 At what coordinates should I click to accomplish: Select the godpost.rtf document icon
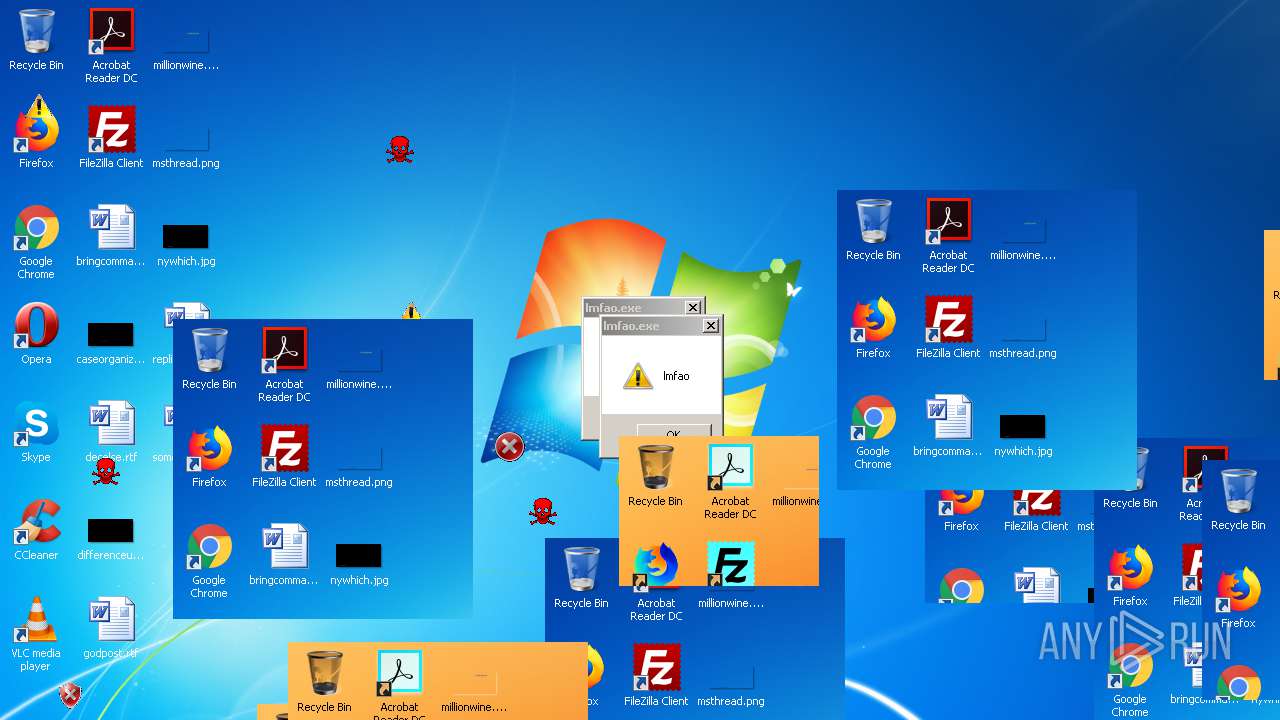coord(111,621)
